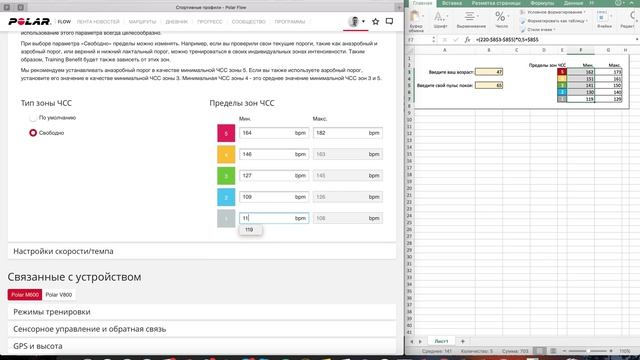Switch to the Главная ribbon tab in Excel
Screen dimensions: 640x360
tap(422, 3)
